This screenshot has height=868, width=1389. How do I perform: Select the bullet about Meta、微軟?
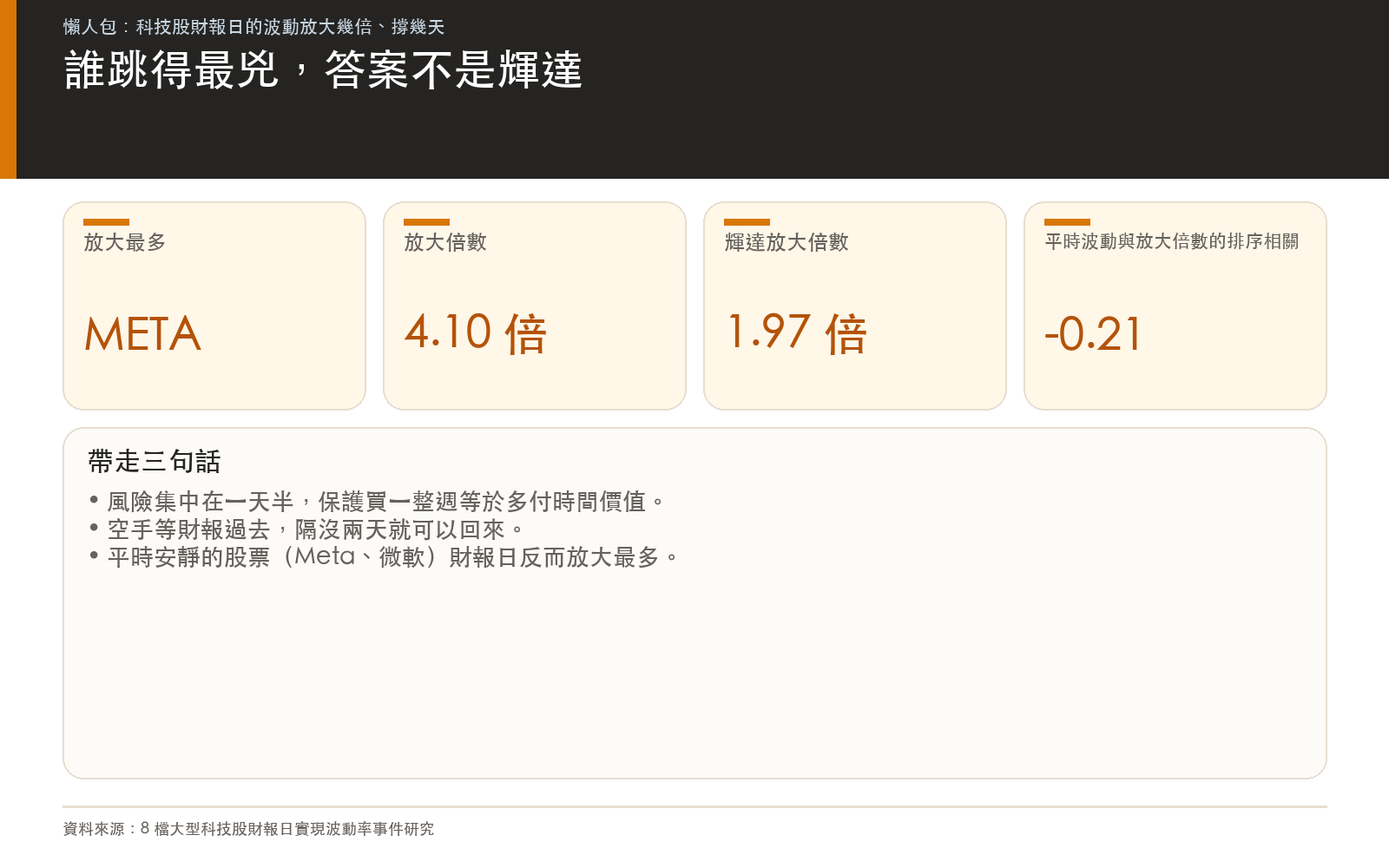(385, 557)
